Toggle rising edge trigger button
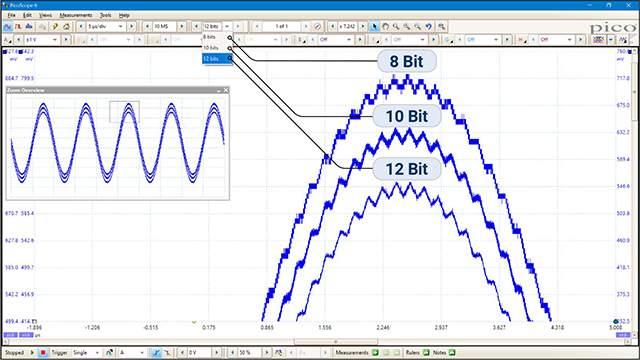This screenshot has height=360, width=640. click(x=156, y=352)
